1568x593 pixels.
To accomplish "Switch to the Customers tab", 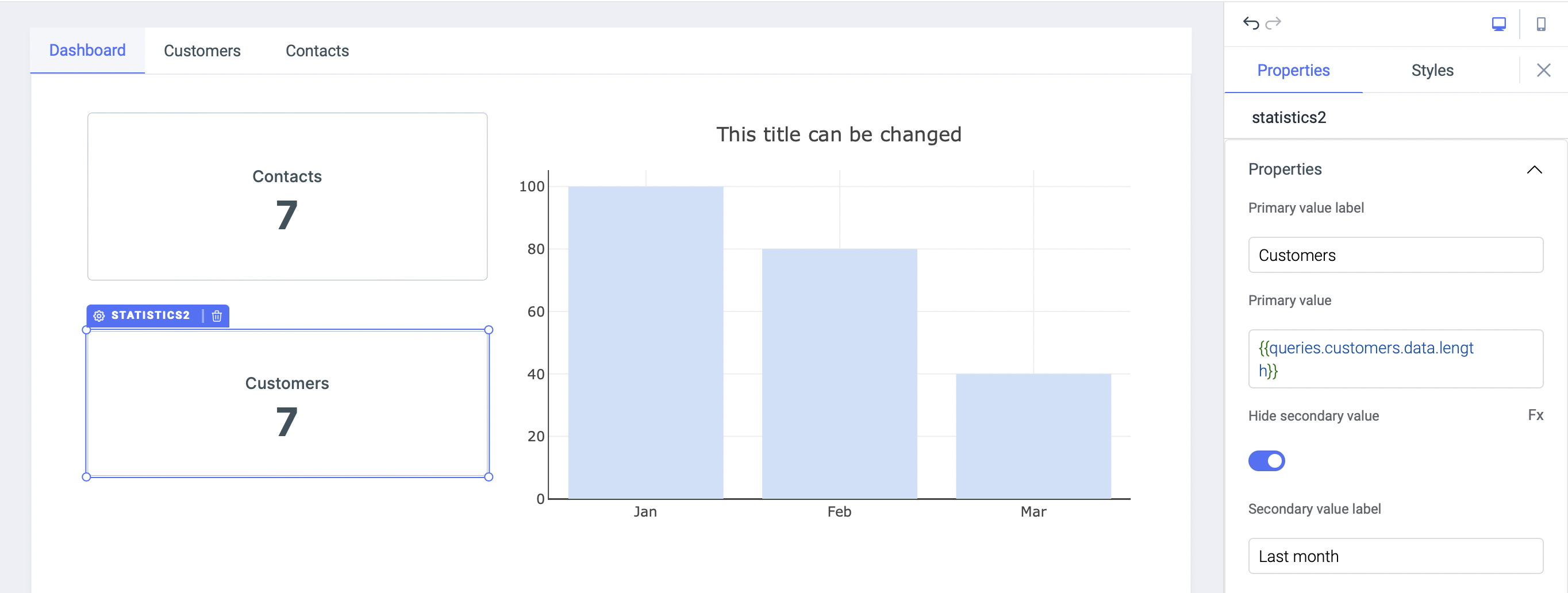I will click(202, 51).
